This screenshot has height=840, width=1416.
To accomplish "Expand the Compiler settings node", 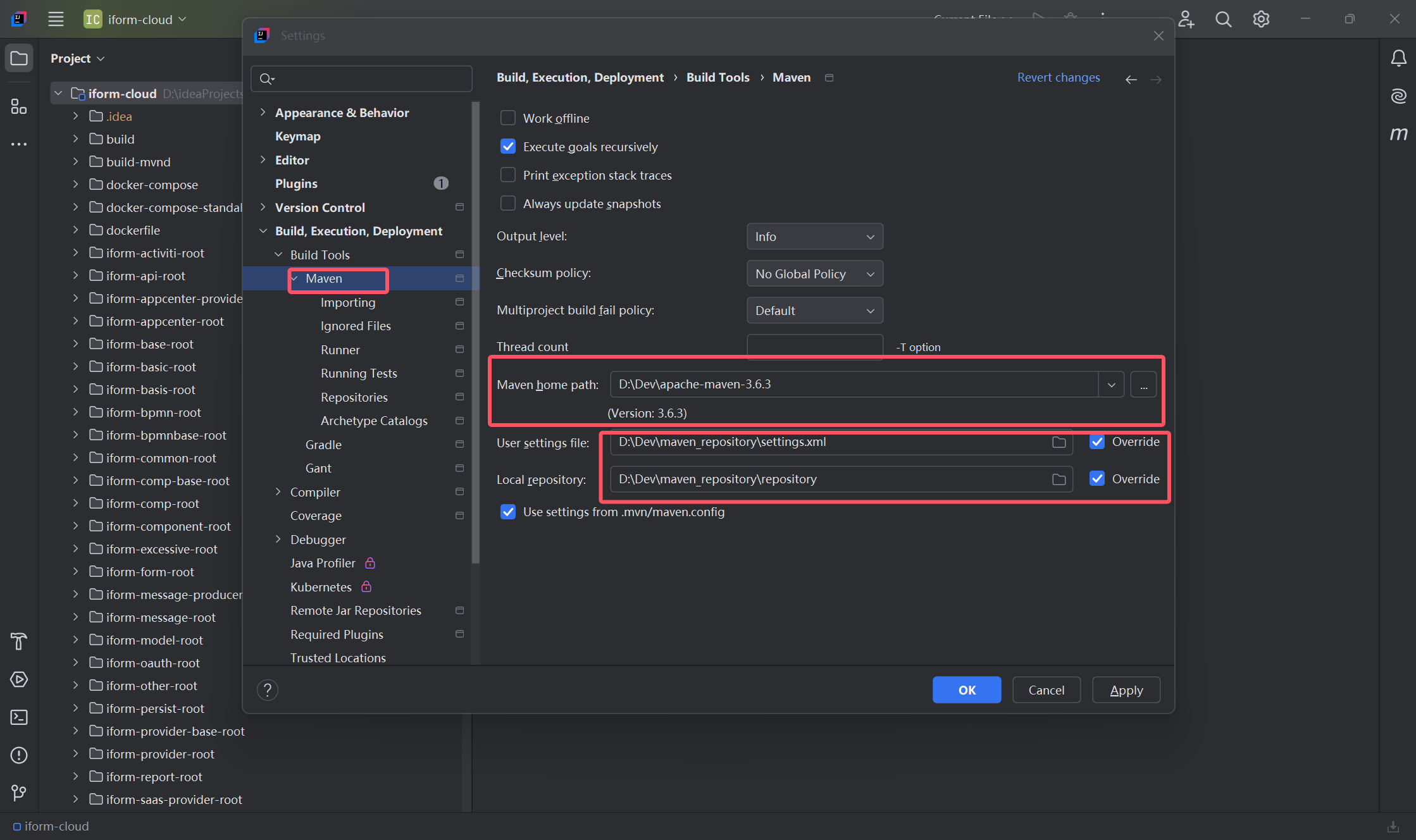I will click(278, 492).
